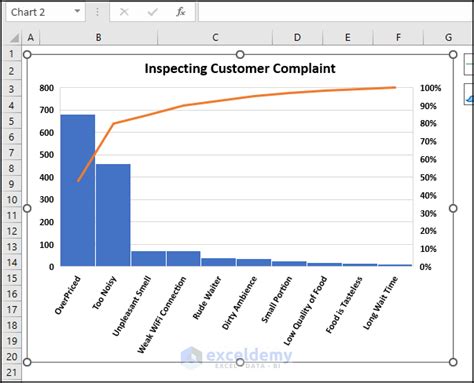Click the 100% value on right axis
This screenshot has width=474, height=383.
[x=430, y=88]
